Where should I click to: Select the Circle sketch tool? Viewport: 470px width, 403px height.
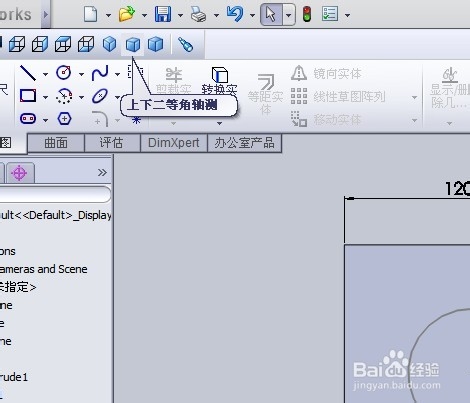click(x=64, y=72)
